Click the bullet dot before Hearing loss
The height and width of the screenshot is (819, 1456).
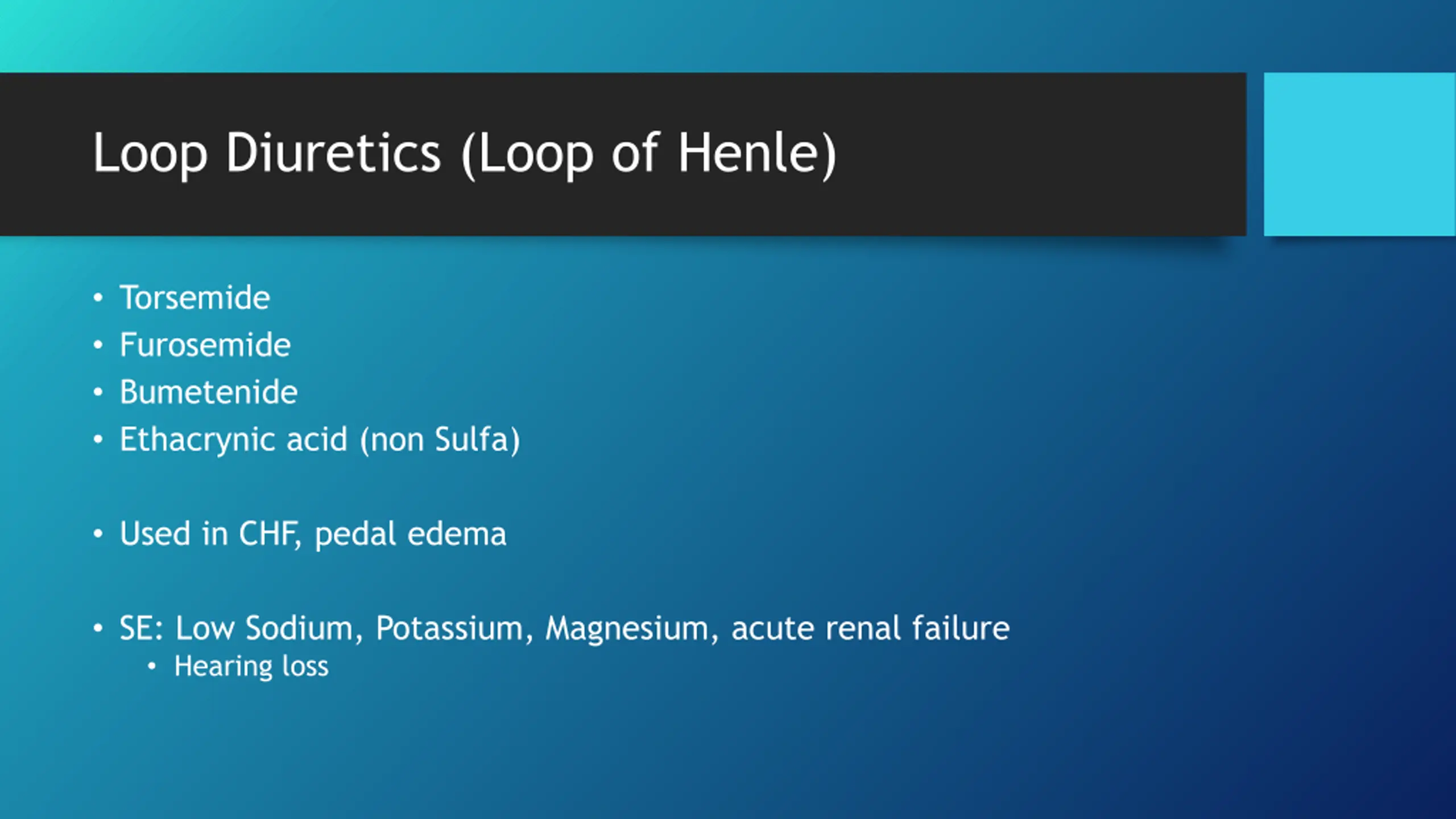pos(151,666)
